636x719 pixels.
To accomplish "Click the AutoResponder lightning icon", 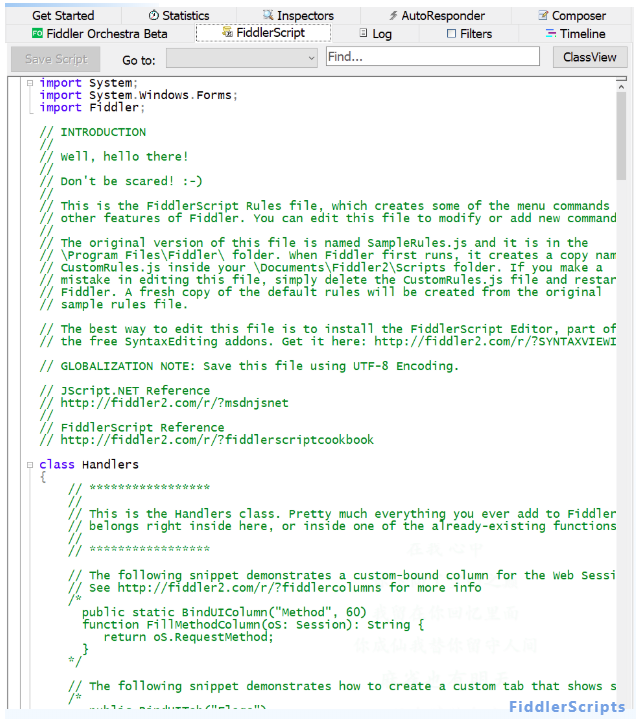I will tap(393, 16).
